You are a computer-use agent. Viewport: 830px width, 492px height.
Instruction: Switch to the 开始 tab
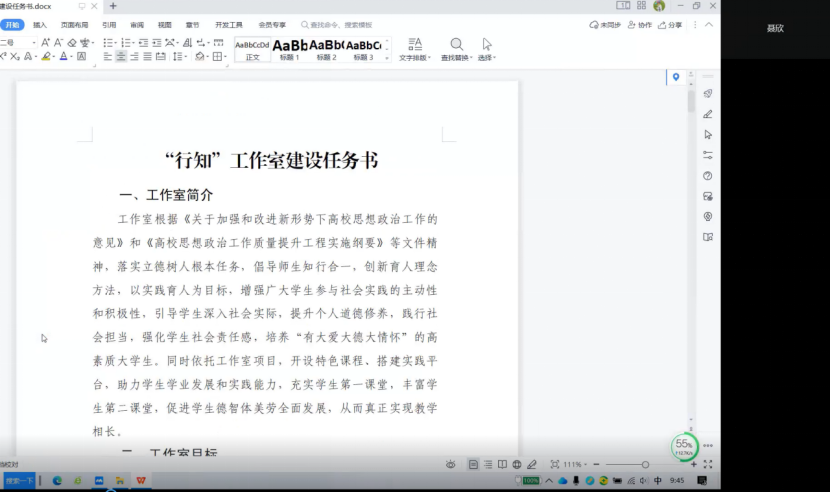pos(12,25)
